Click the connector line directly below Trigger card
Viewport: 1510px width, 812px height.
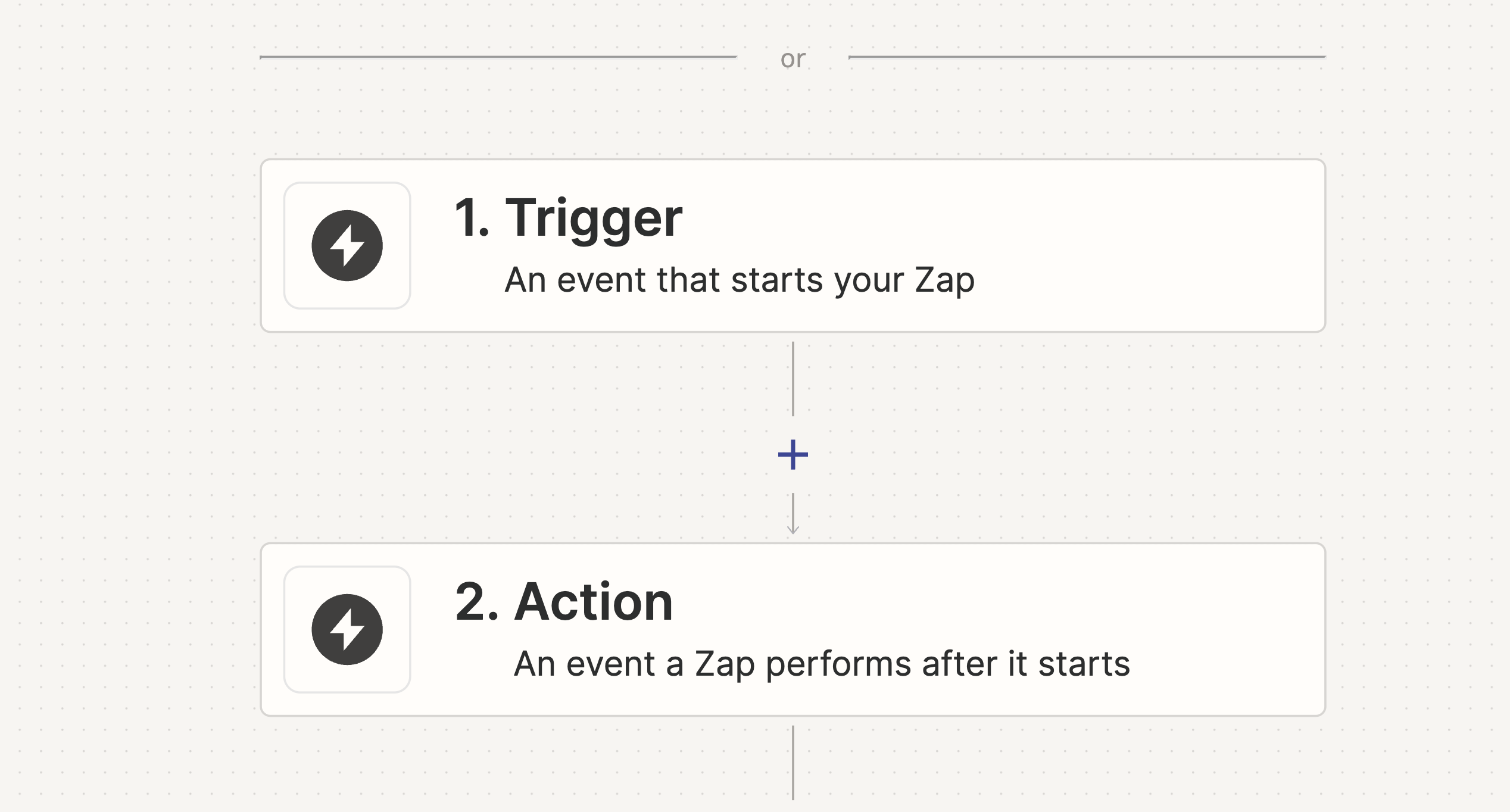click(x=793, y=379)
